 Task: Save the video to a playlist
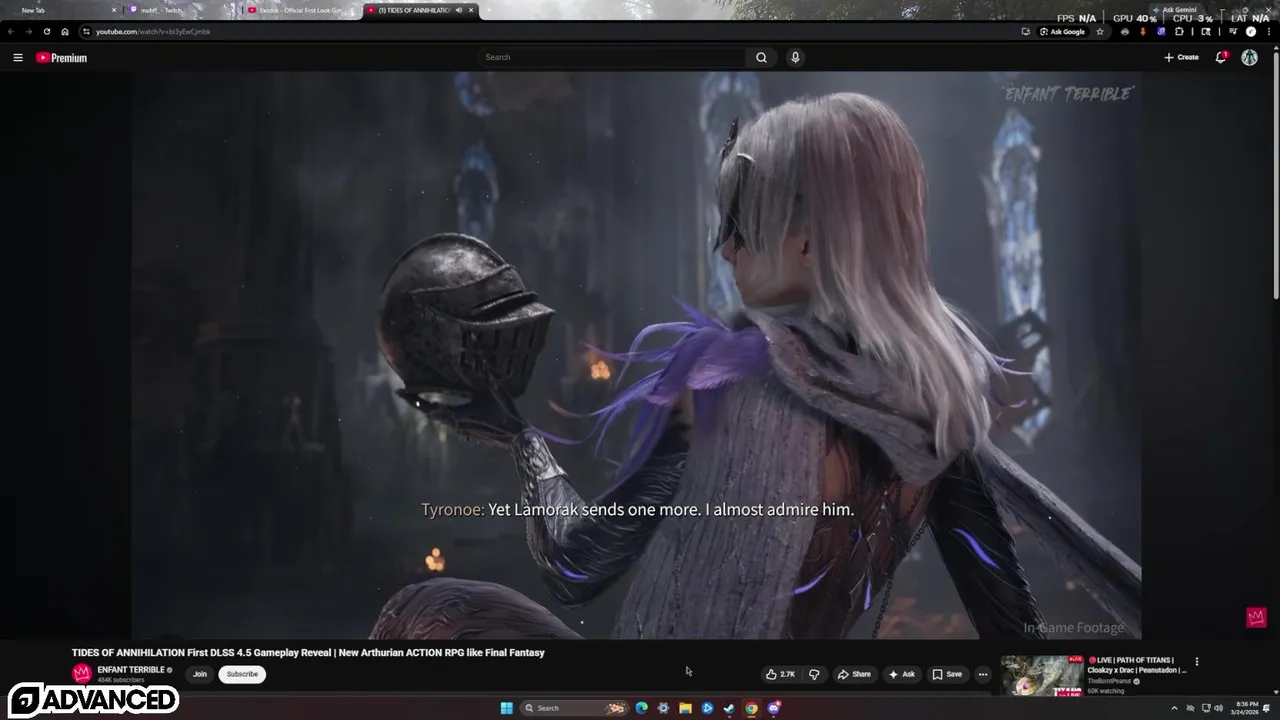[947, 674]
